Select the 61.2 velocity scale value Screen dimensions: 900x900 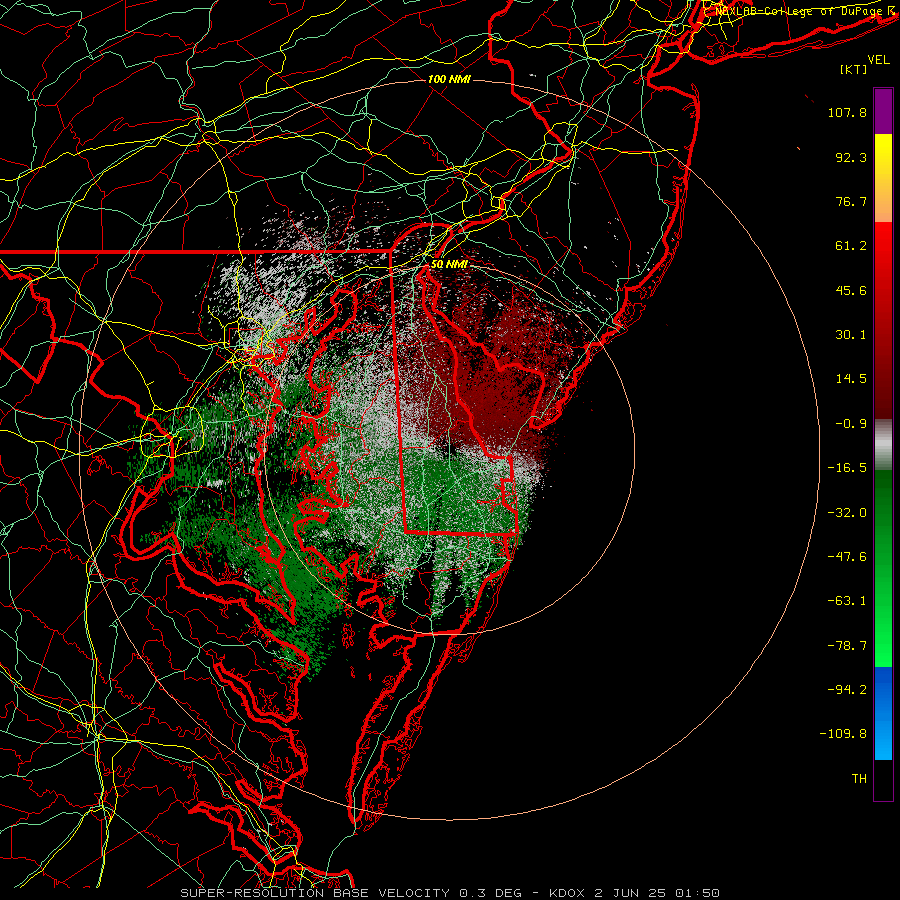[851, 246]
